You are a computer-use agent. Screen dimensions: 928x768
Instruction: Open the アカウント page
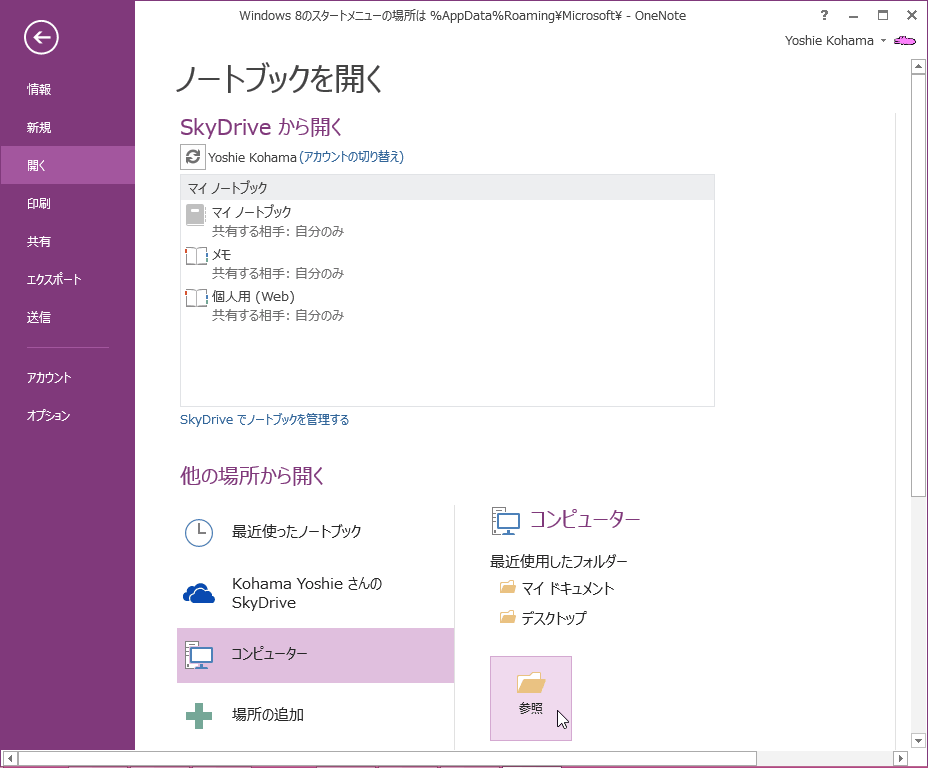point(67,377)
